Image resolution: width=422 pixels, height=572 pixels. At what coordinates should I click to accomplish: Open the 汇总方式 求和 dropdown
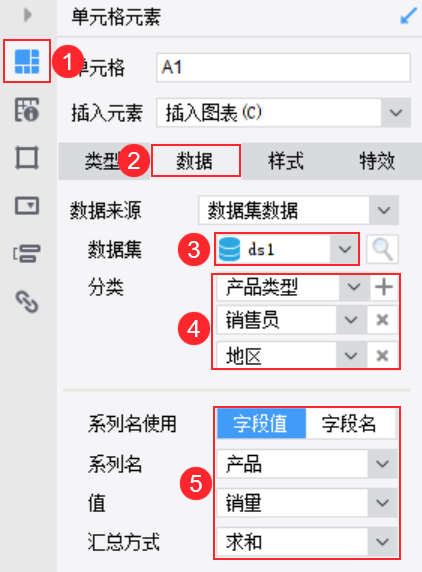306,542
